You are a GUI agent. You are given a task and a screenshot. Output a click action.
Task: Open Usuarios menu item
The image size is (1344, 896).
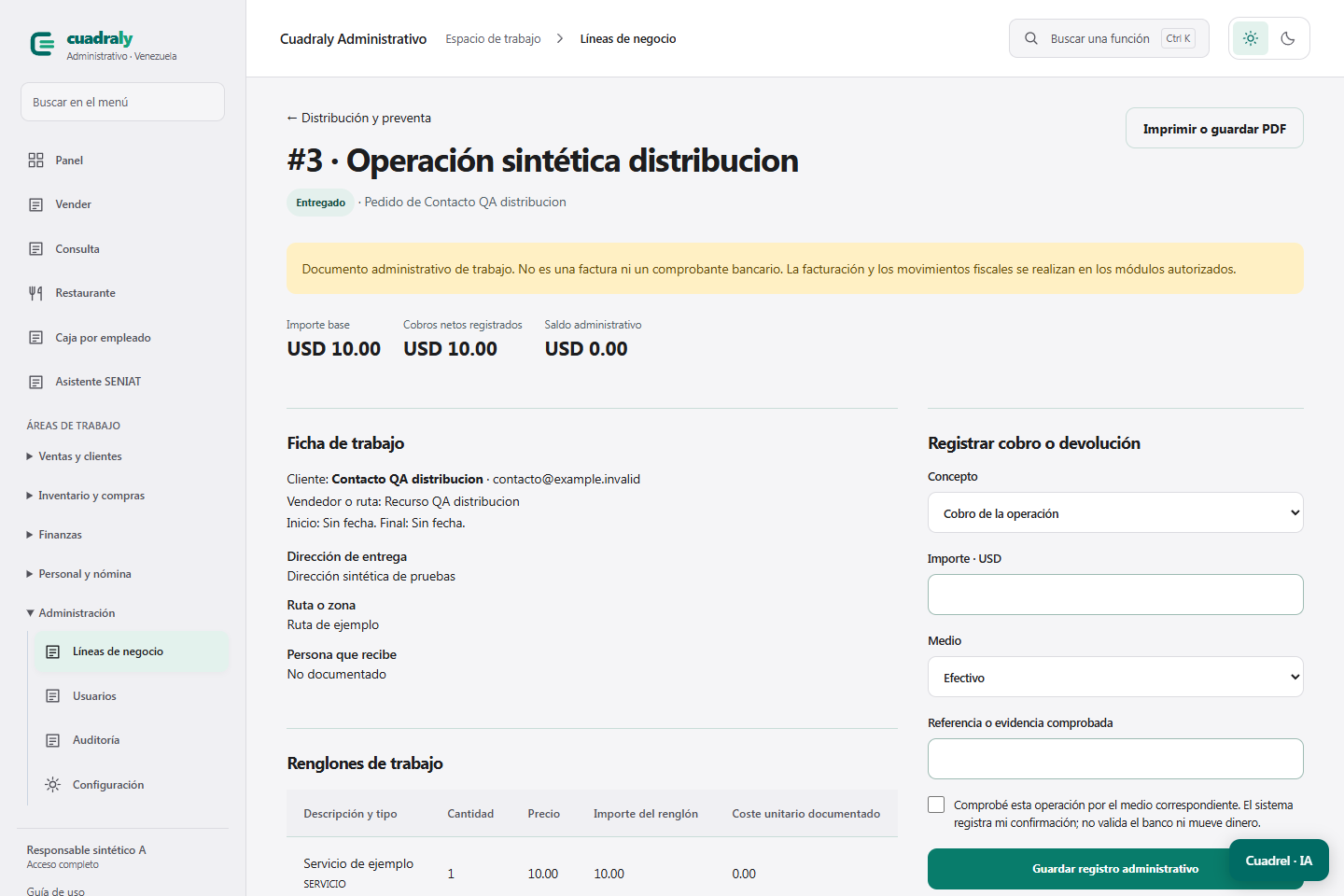click(132, 696)
